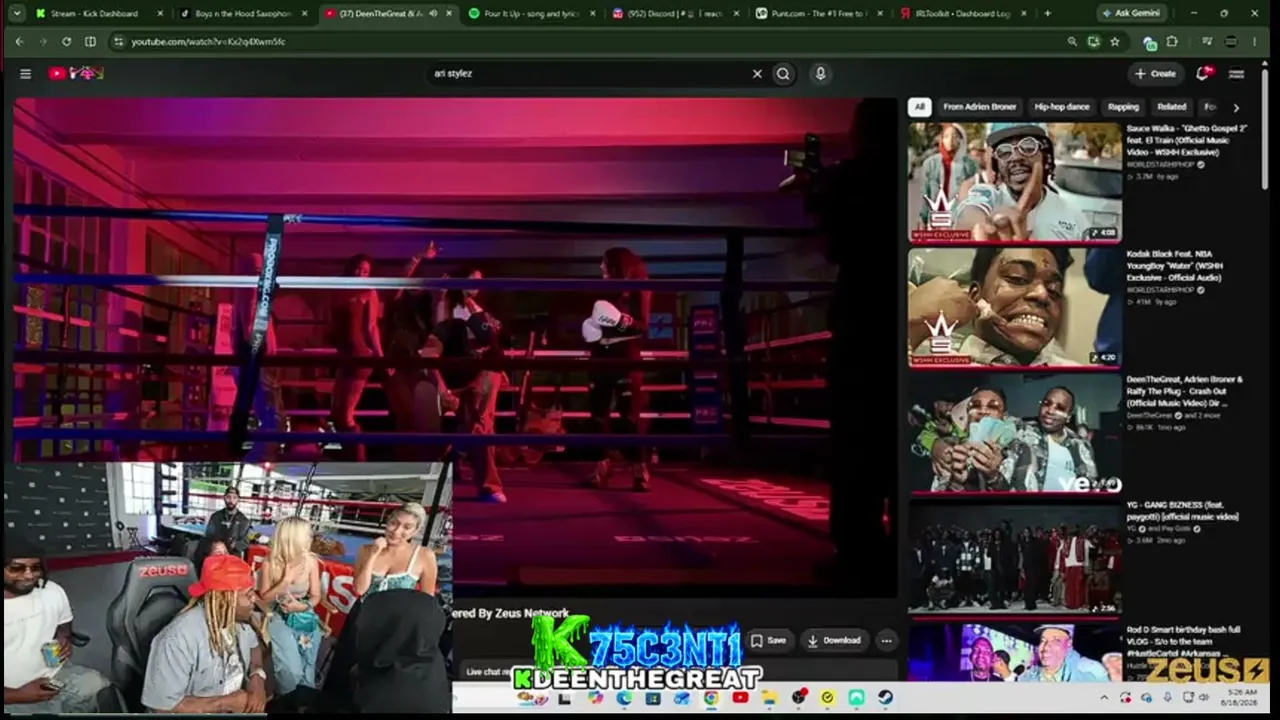Open YG GANG BIZNESS video thumbnail
1280x720 pixels.
pos(1015,557)
